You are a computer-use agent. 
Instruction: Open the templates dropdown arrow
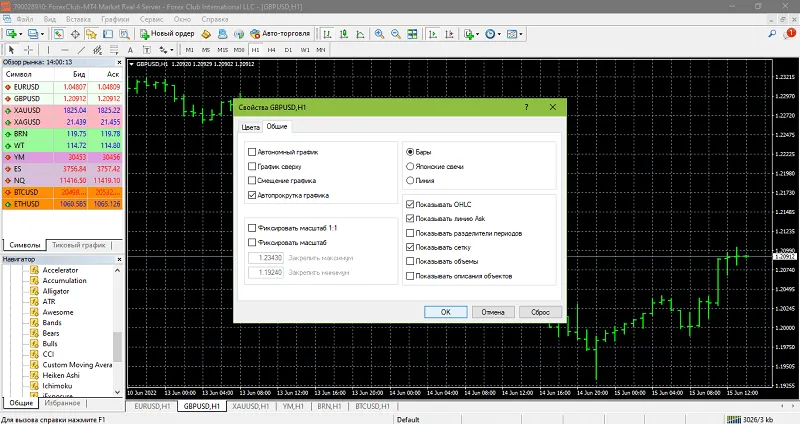pyautogui.click(x=520, y=34)
